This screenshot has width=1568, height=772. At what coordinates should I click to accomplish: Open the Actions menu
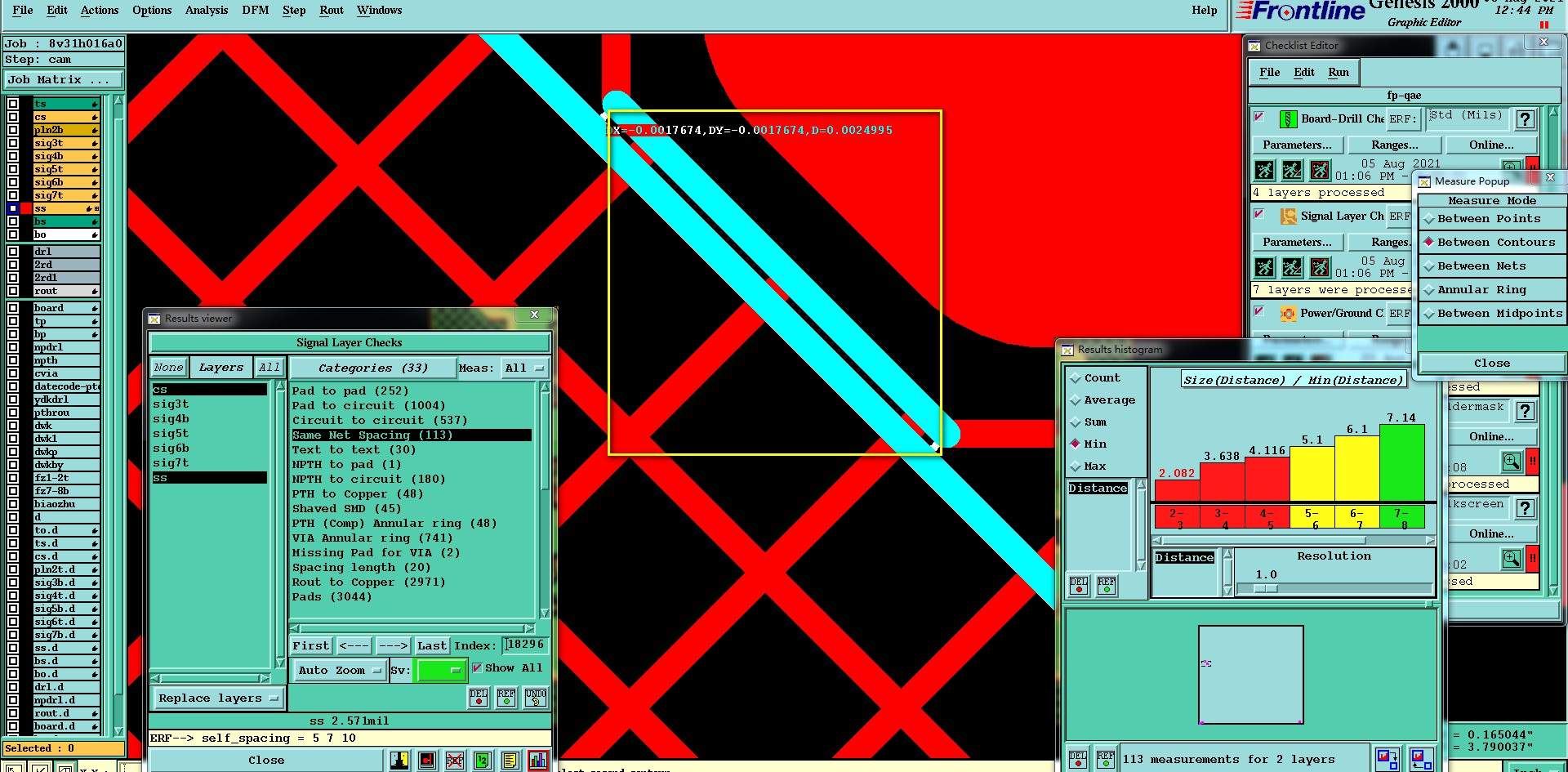click(100, 11)
